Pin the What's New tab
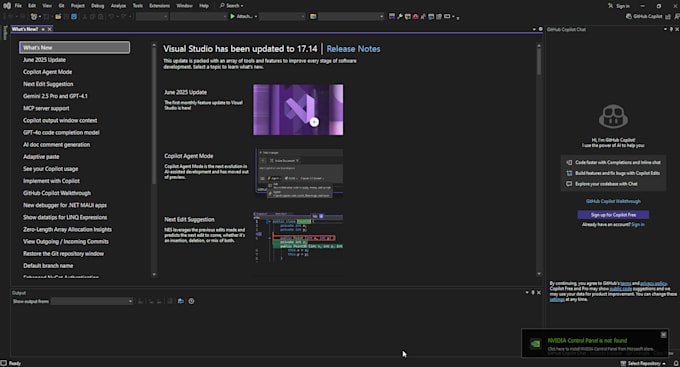 (x=43, y=29)
